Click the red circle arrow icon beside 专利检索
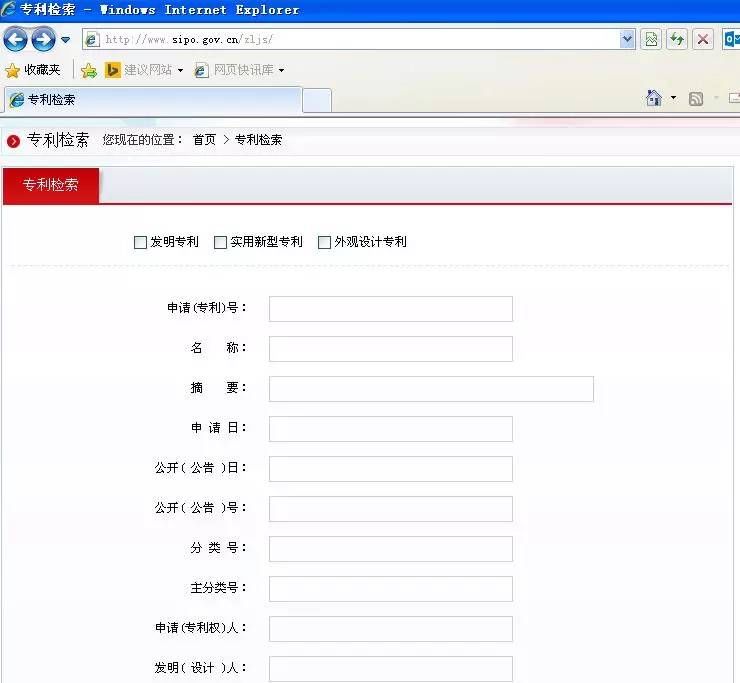The width and height of the screenshot is (740, 683). tap(13, 141)
